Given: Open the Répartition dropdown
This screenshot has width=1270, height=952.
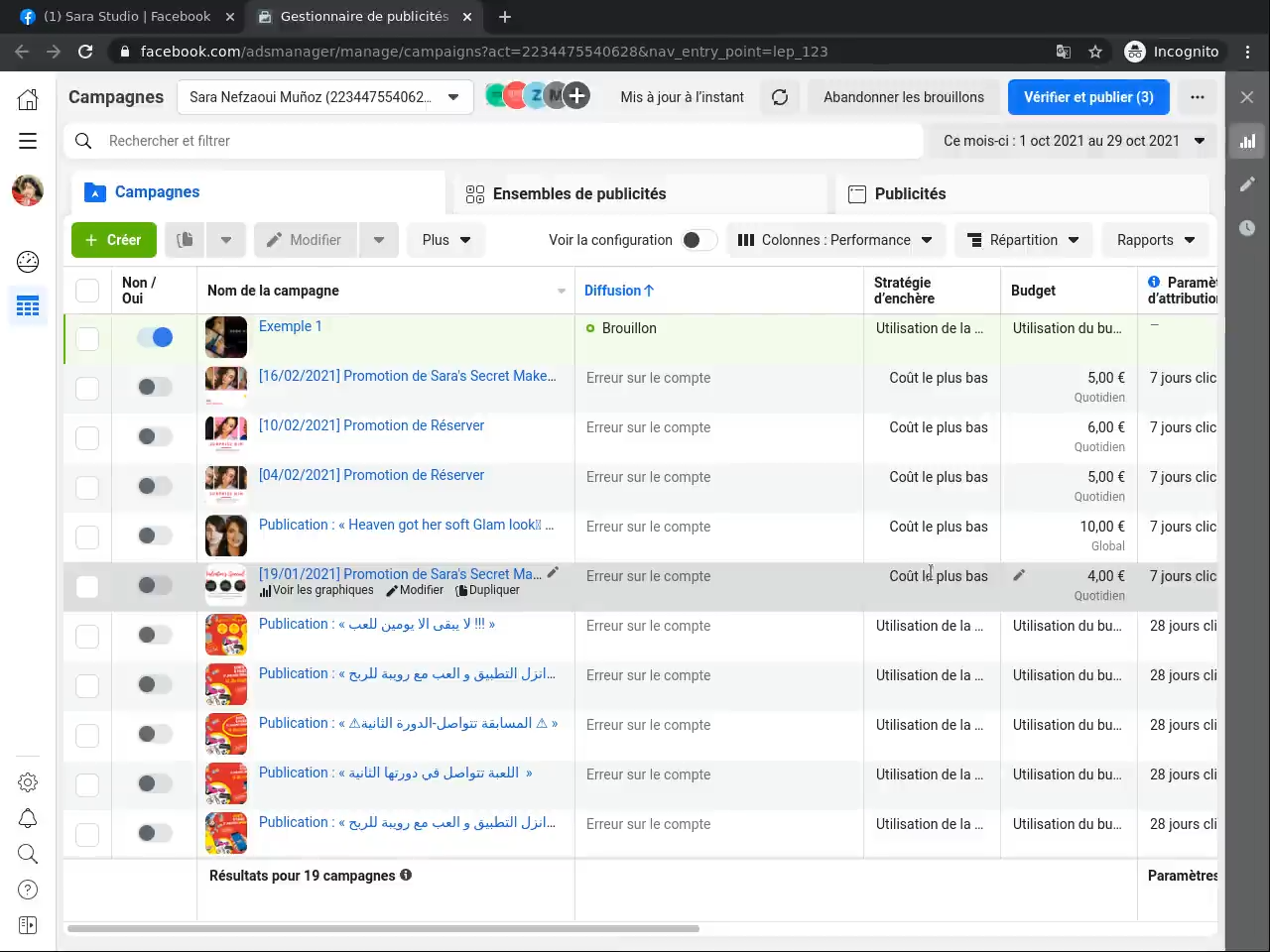Looking at the screenshot, I should [x=1023, y=240].
